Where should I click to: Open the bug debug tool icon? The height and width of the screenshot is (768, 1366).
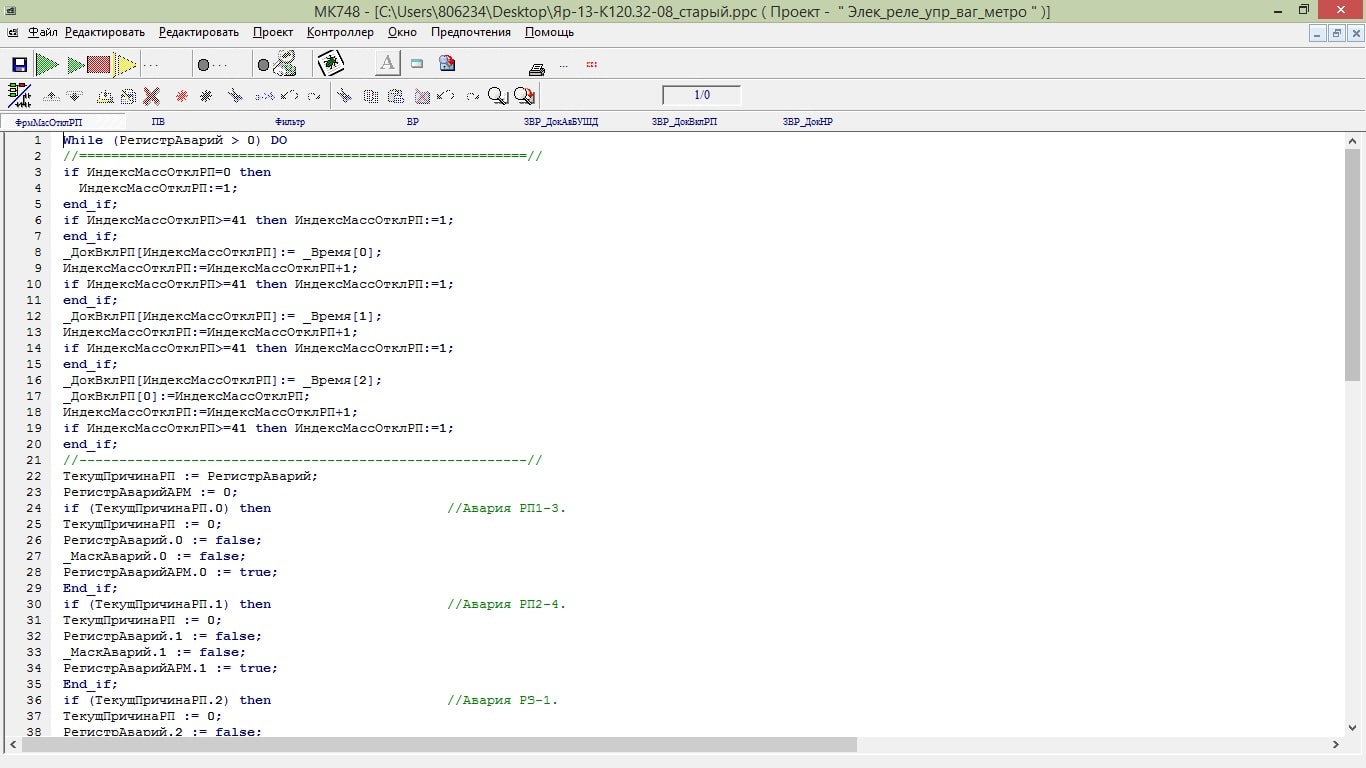pyautogui.click(x=330, y=64)
